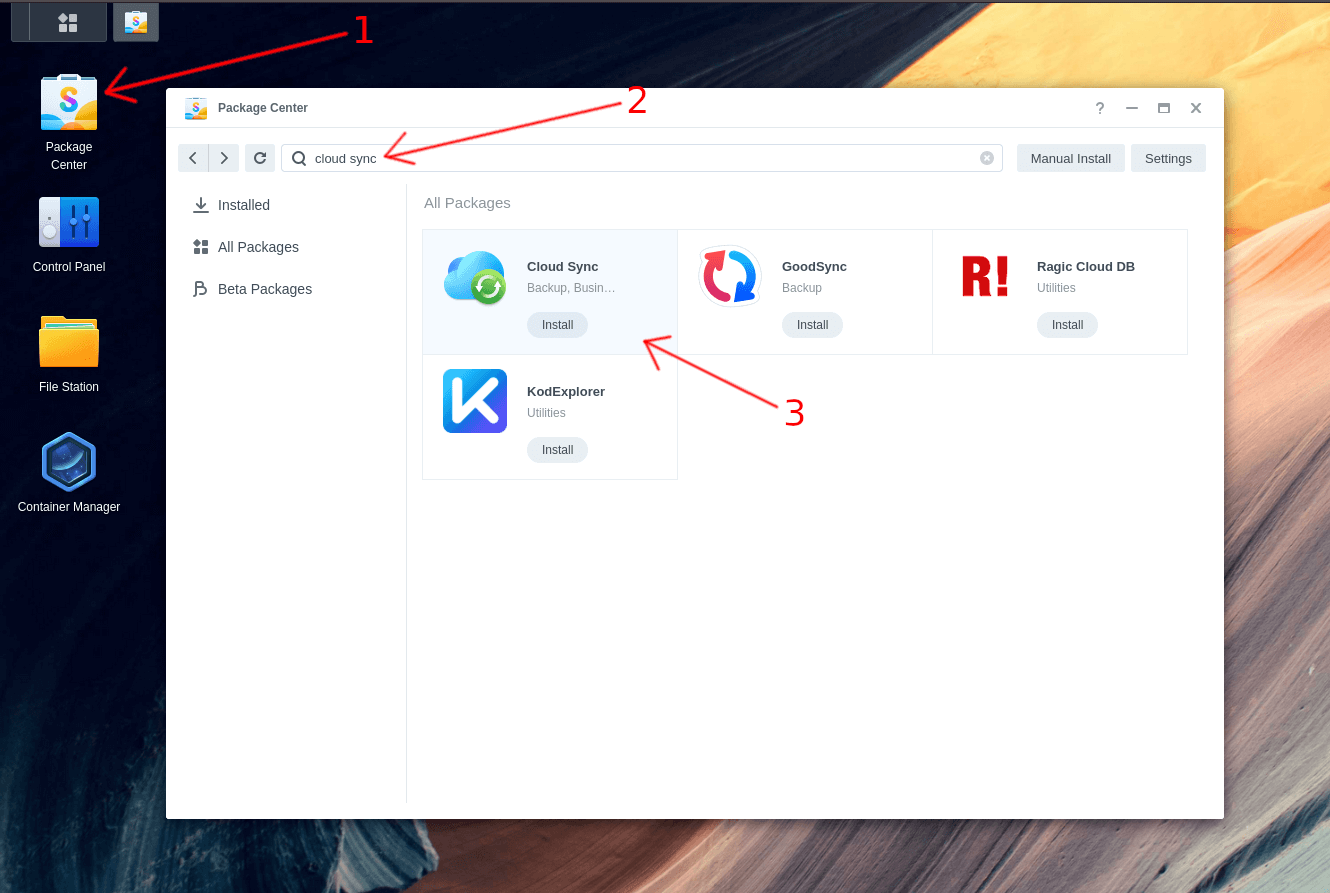Click the Manual Install button
Image resolution: width=1330 pixels, height=893 pixels.
coord(1070,158)
